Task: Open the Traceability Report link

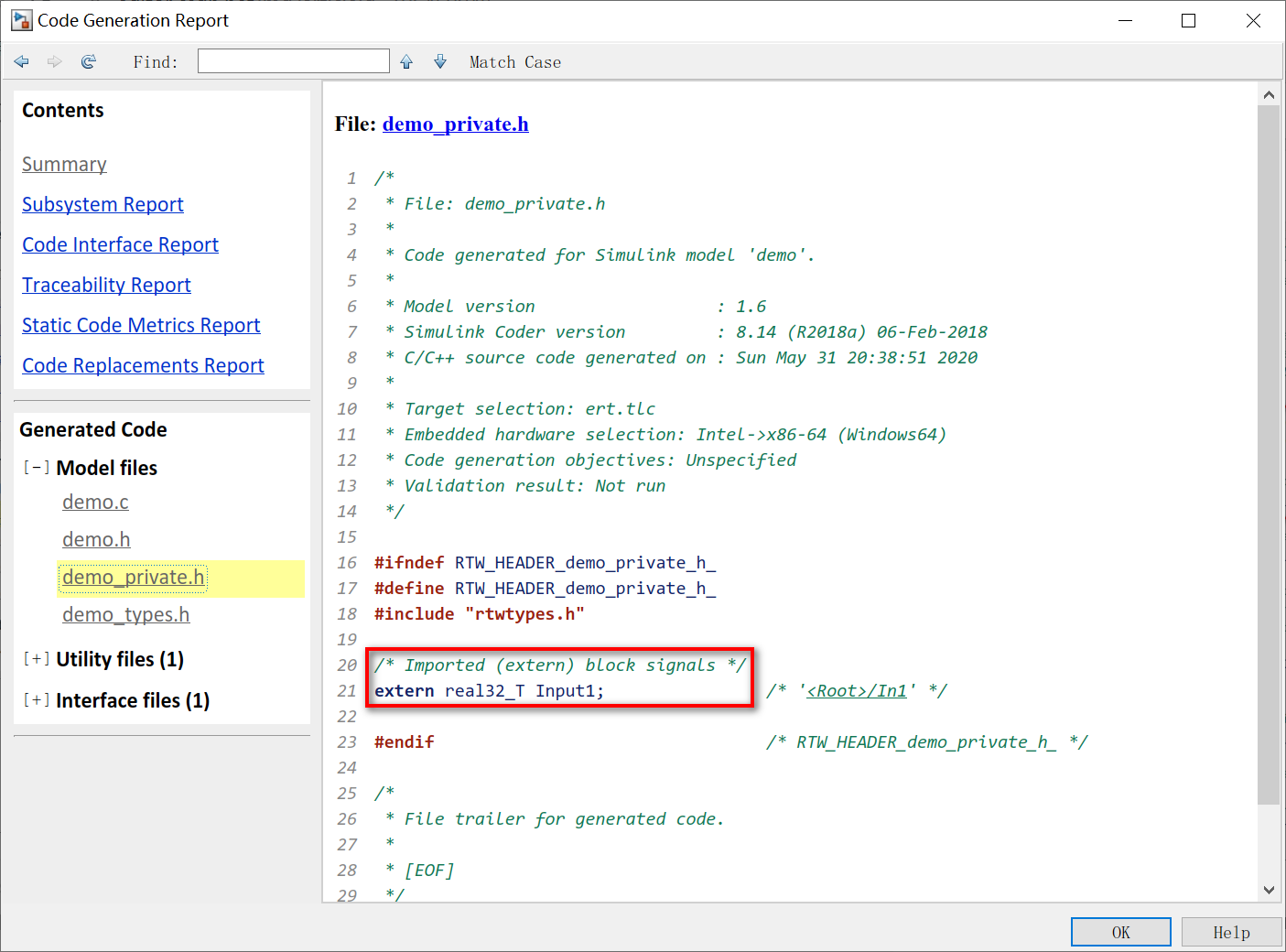Action: tap(106, 286)
